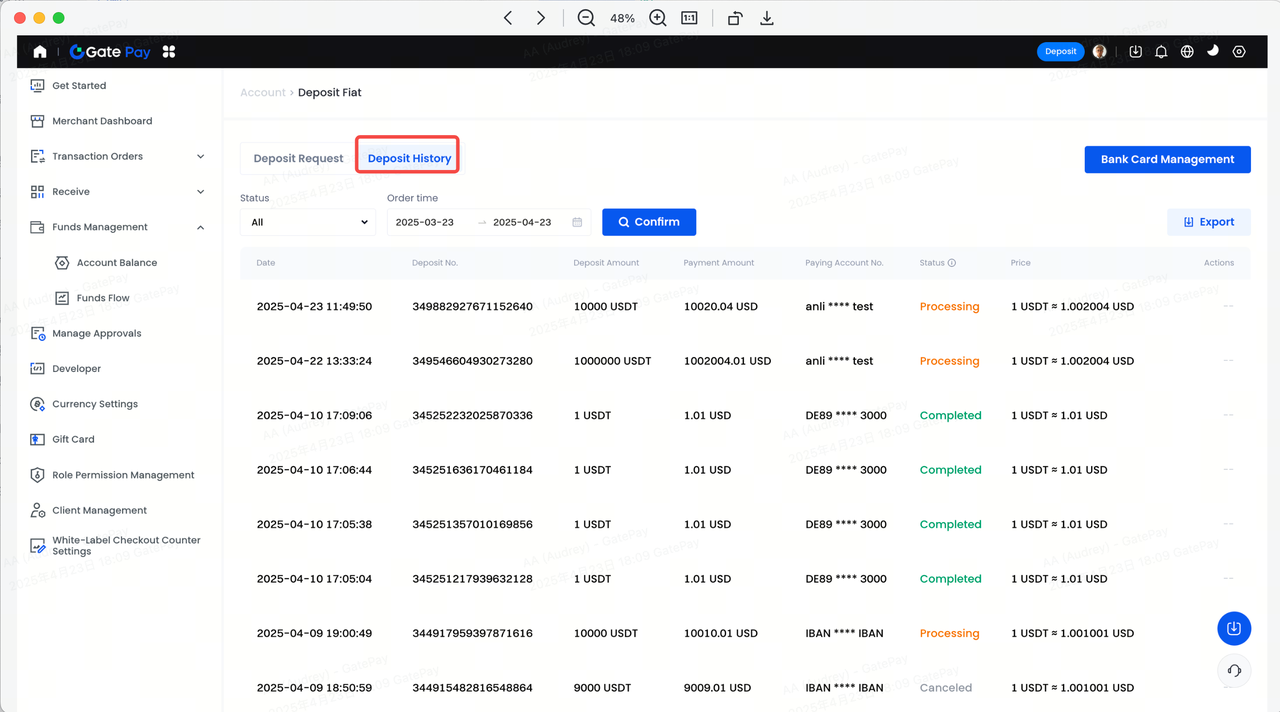Open the four-dot apps grid icon

point(168,52)
